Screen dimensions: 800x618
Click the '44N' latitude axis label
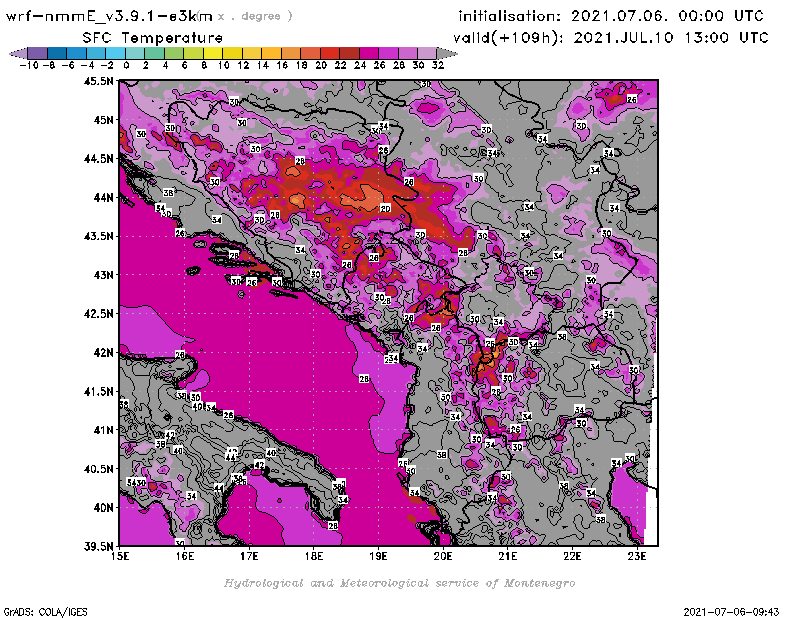click(x=103, y=197)
